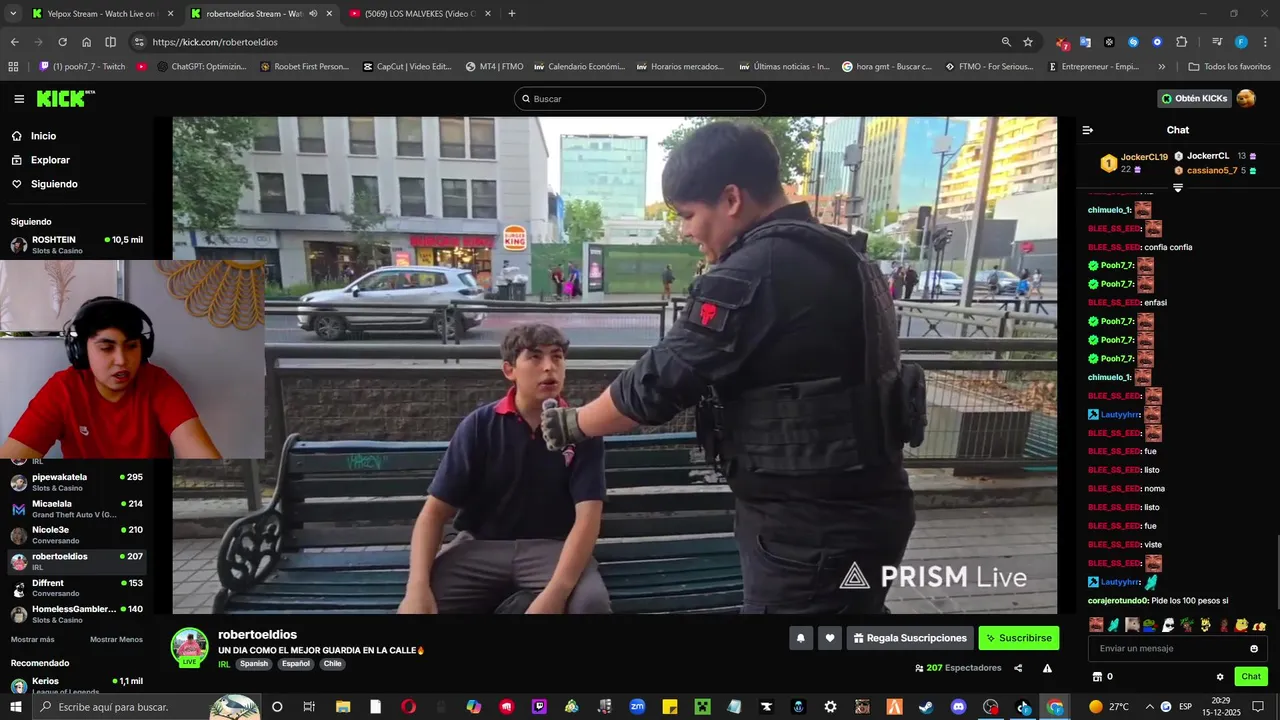Collapse the chat panel with the arrow icon
This screenshot has height=720, width=1280.
(1088, 130)
